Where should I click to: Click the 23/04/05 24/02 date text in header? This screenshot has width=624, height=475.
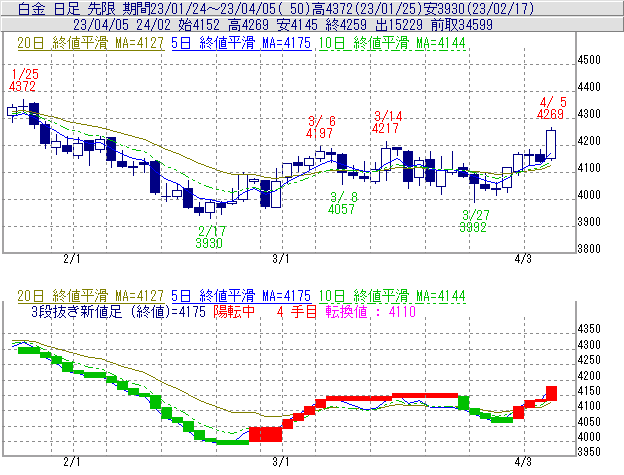point(122,25)
